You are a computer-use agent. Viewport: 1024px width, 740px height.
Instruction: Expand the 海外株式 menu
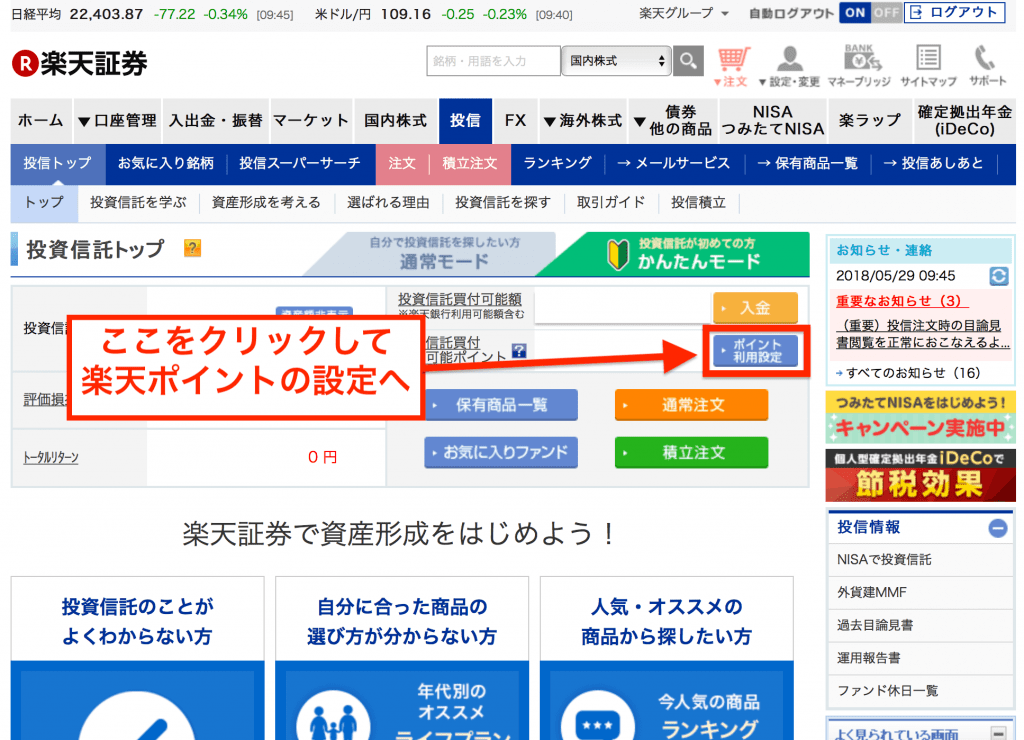583,121
